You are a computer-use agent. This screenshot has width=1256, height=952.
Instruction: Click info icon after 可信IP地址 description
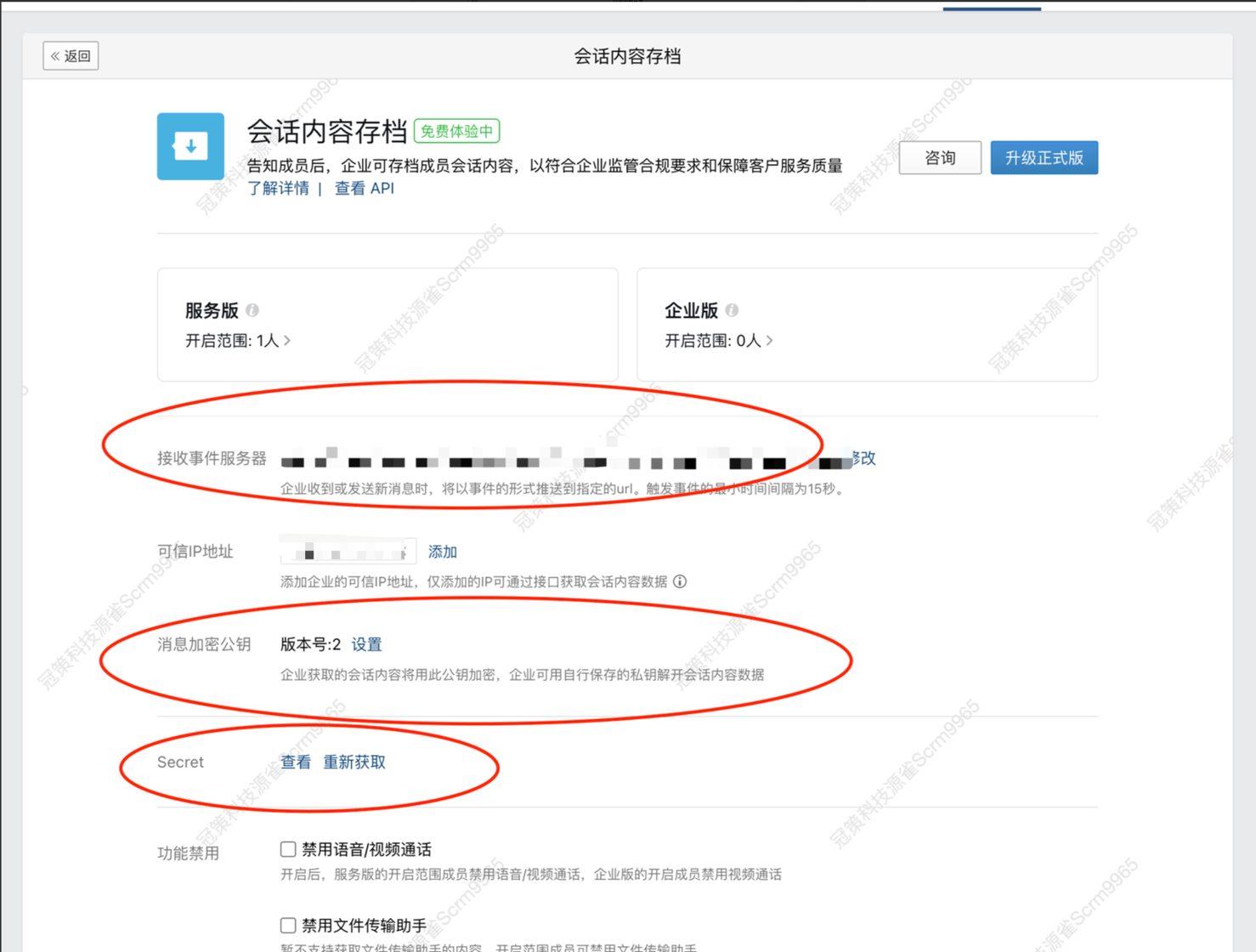click(680, 581)
